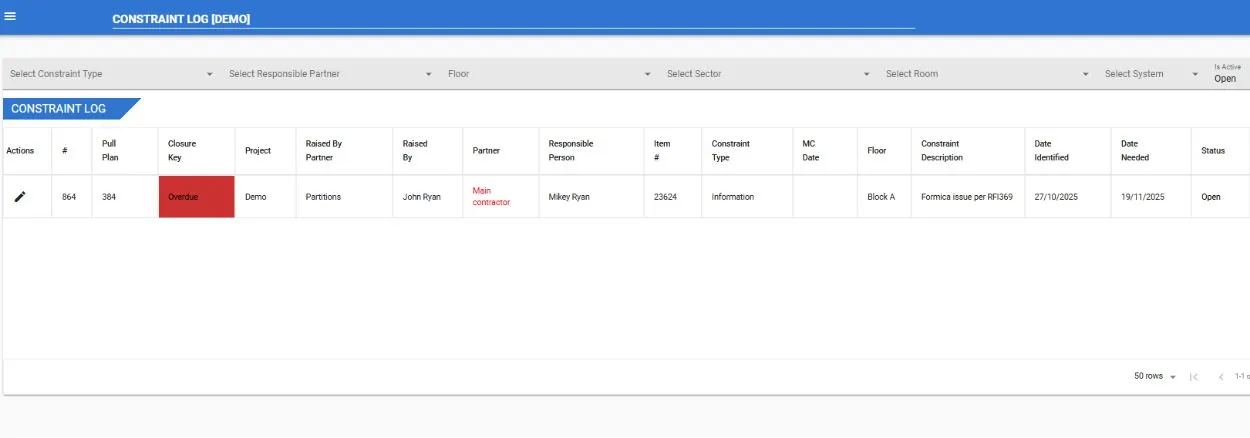This screenshot has width=1250, height=438.
Task: Click the Status column header
Action: (1213, 151)
